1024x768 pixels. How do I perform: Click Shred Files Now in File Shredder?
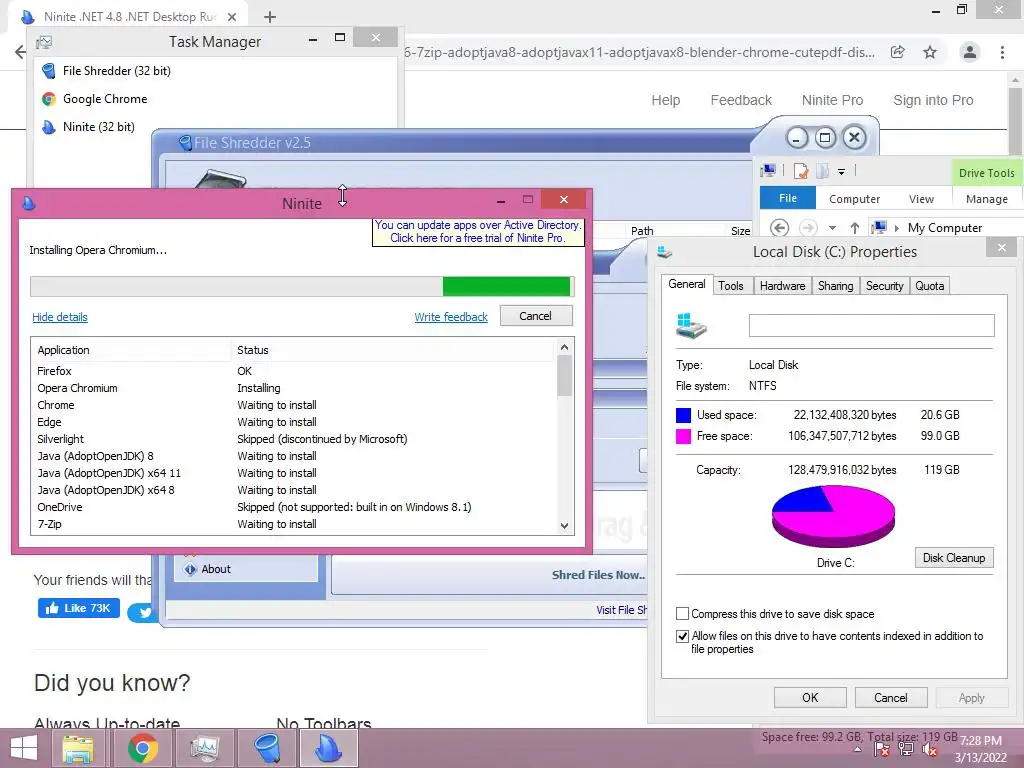[x=598, y=575]
